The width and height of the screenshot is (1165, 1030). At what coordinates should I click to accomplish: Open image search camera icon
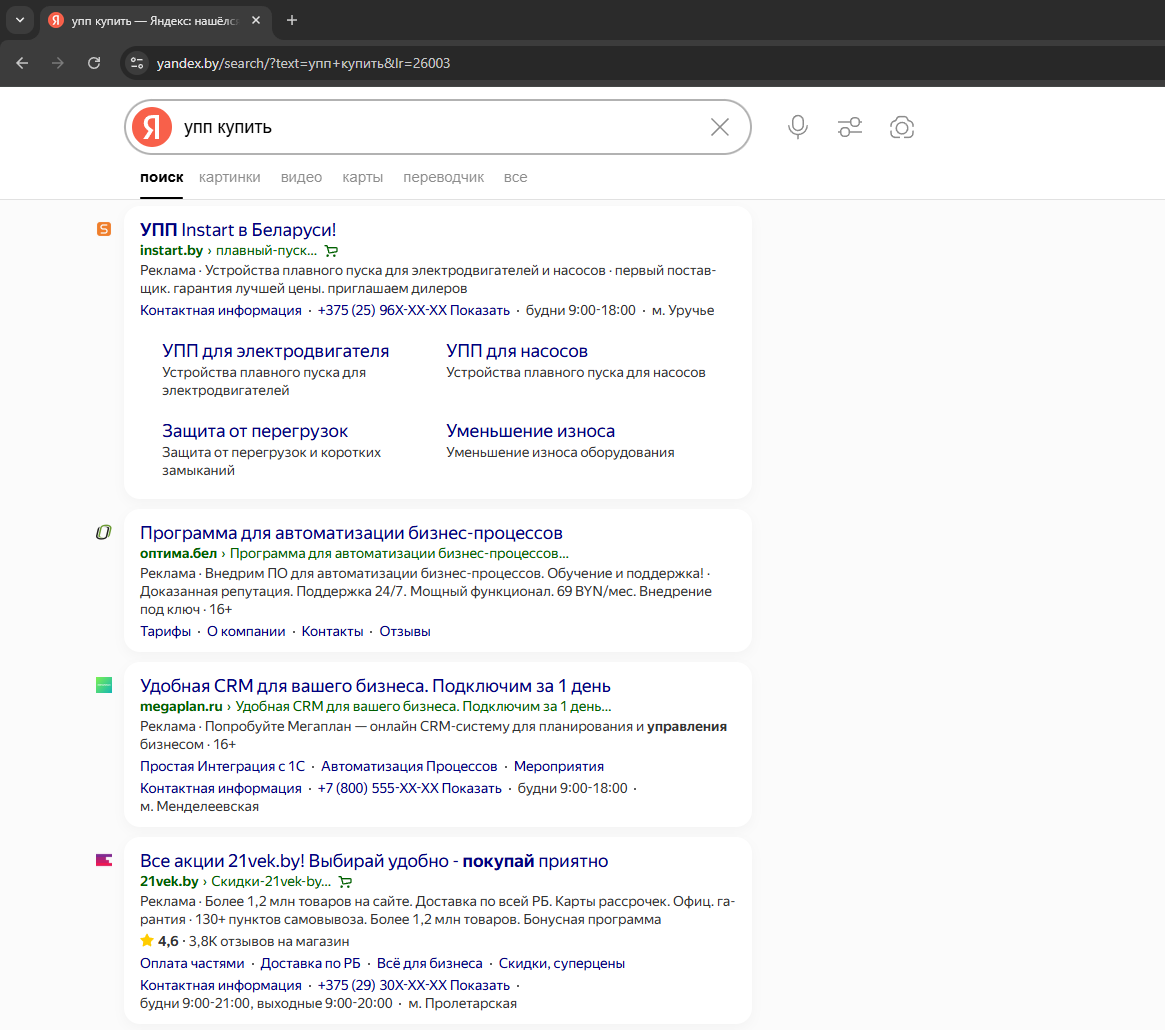(902, 127)
